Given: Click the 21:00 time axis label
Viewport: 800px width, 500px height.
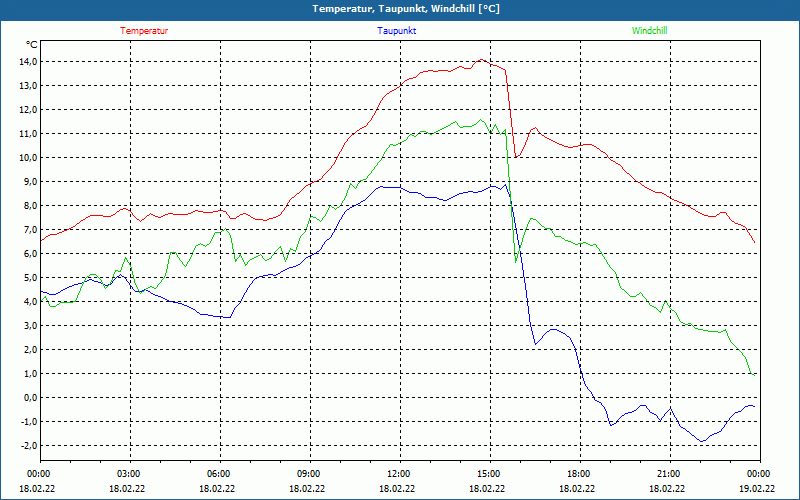Looking at the screenshot, I should pyautogui.click(x=670, y=474).
